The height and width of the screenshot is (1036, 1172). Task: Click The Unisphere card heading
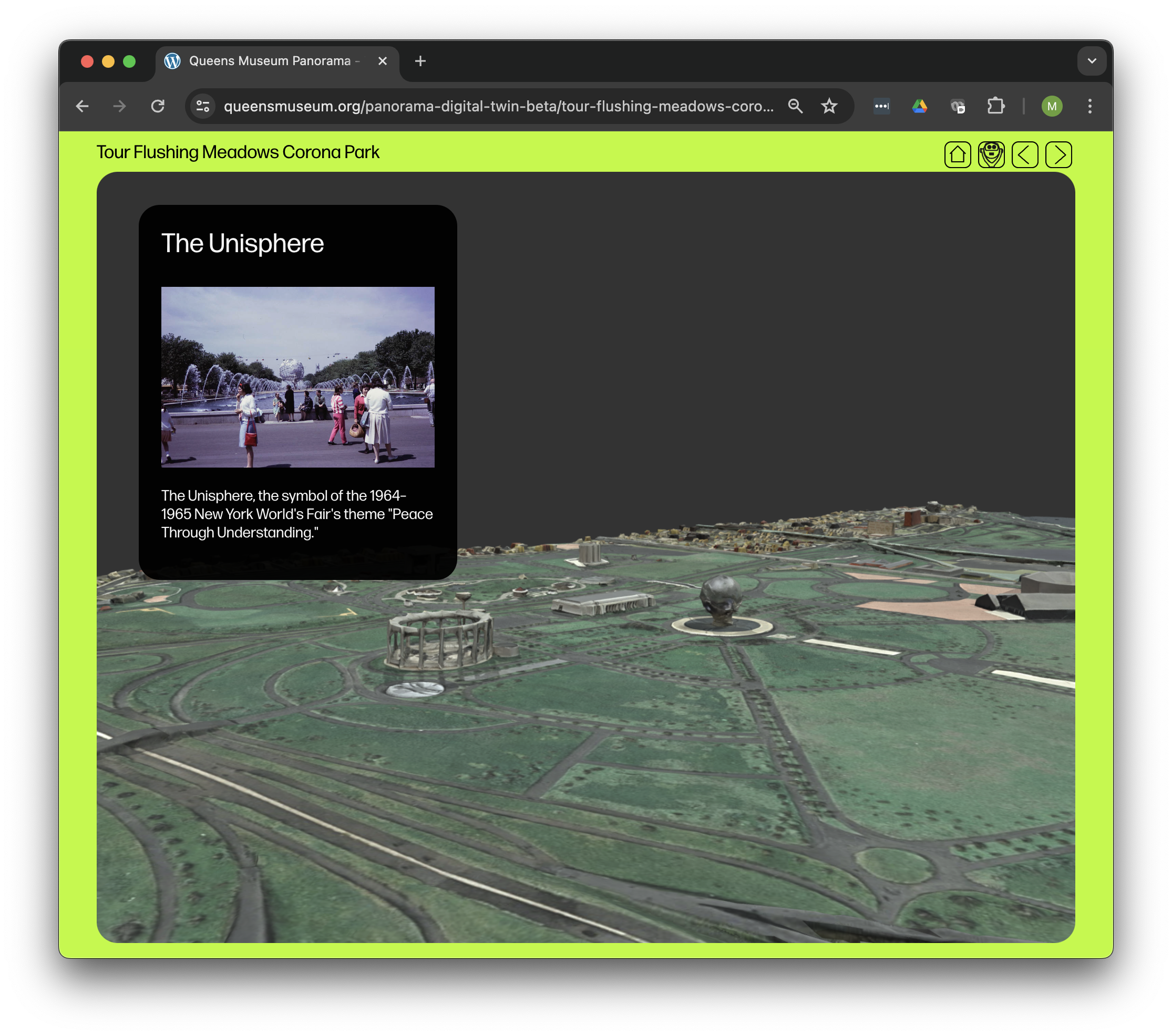pos(242,244)
